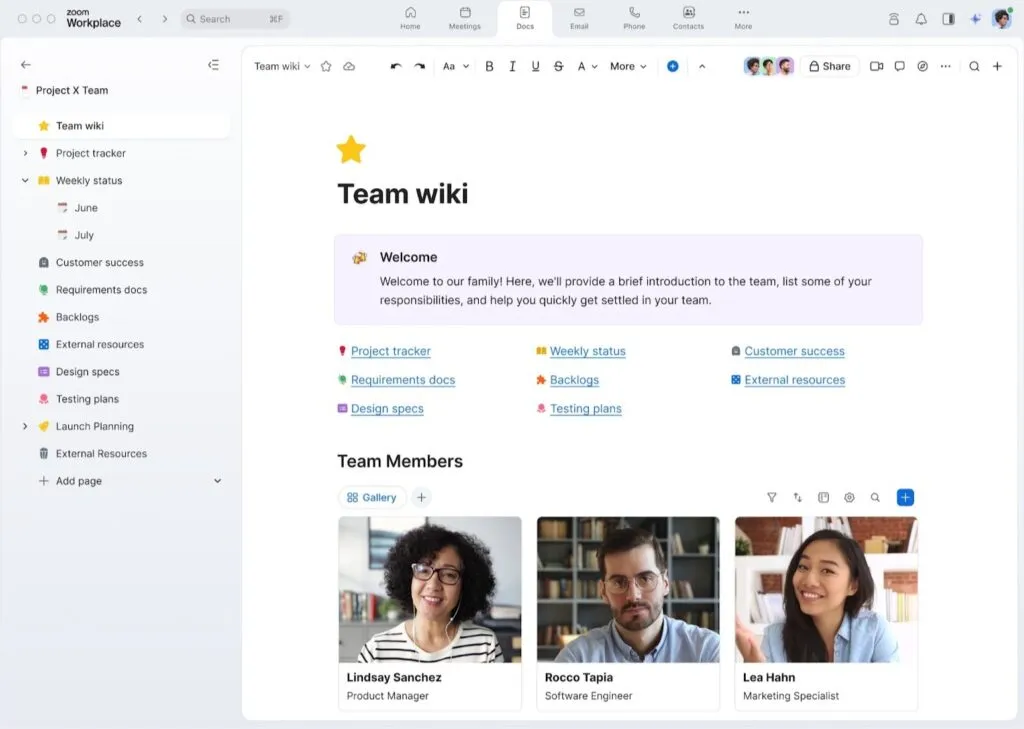Open the More formatting dropdown
This screenshot has width=1024, height=729.
click(x=628, y=66)
